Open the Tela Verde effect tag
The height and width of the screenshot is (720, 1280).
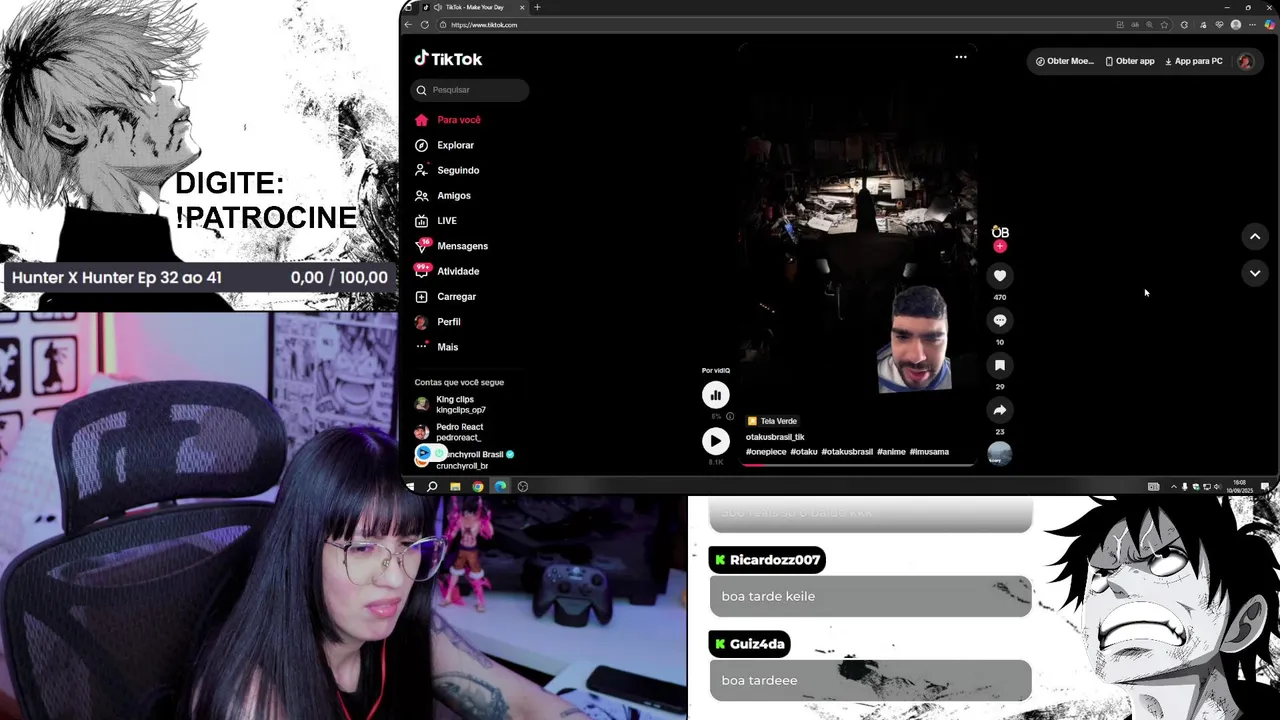(x=772, y=421)
